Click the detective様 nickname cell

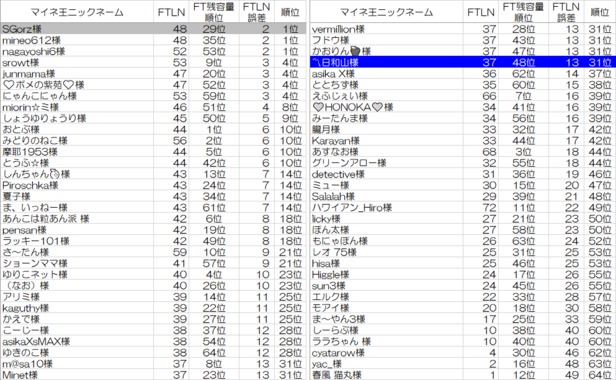[386, 174]
